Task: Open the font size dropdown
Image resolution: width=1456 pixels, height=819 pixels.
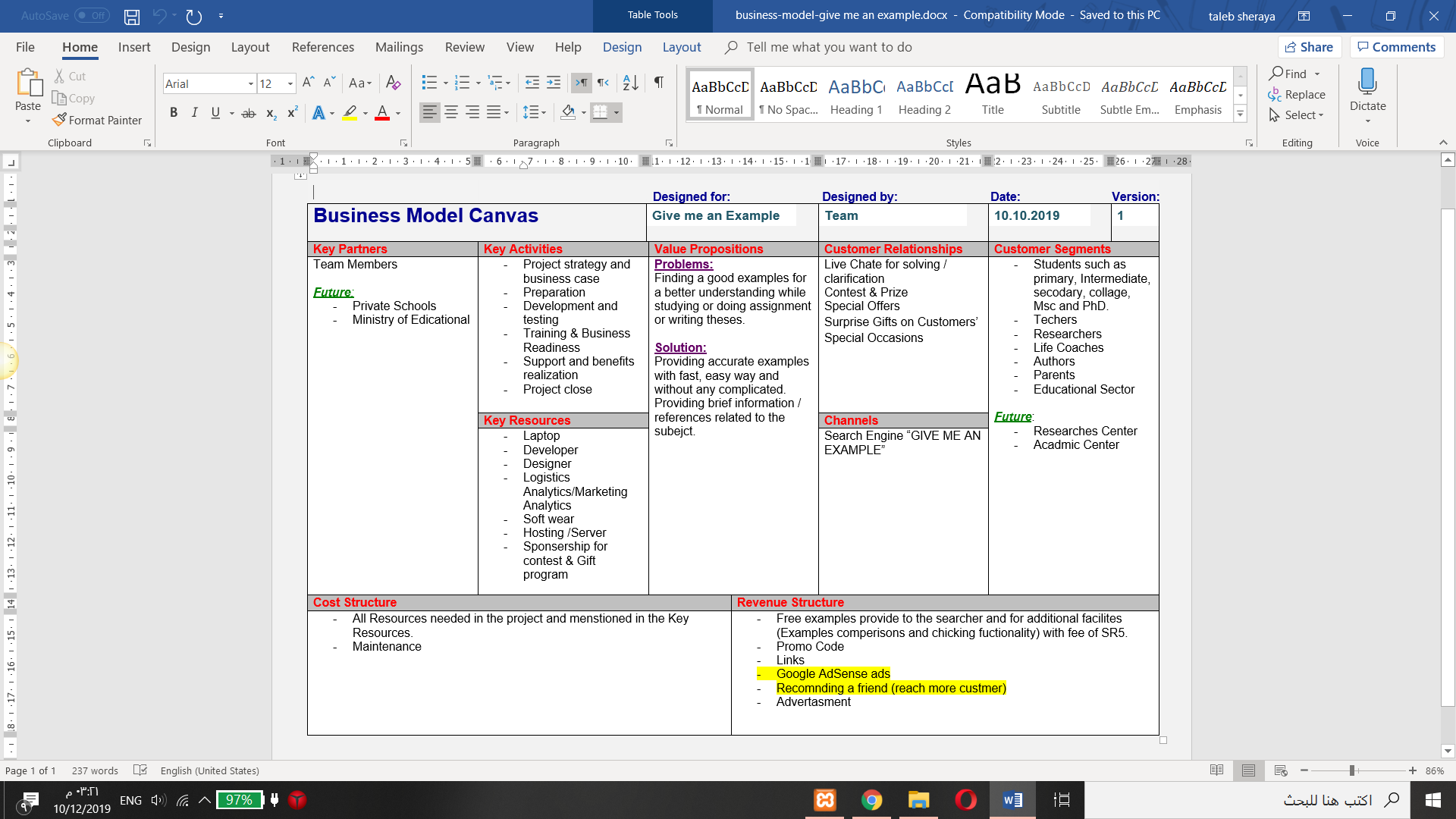Action: (290, 84)
